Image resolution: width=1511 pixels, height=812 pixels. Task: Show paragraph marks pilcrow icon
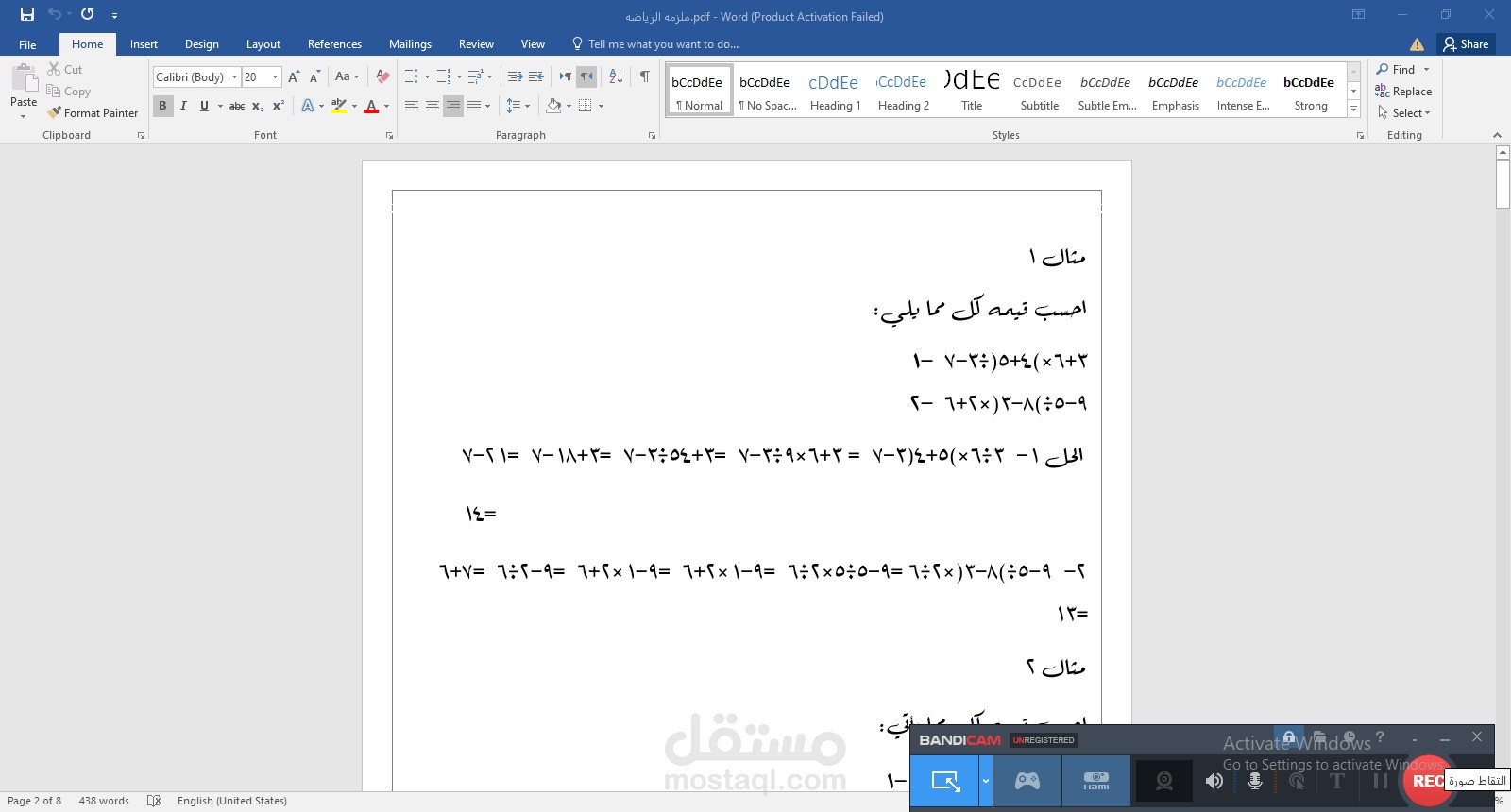click(x=644, y=76)
